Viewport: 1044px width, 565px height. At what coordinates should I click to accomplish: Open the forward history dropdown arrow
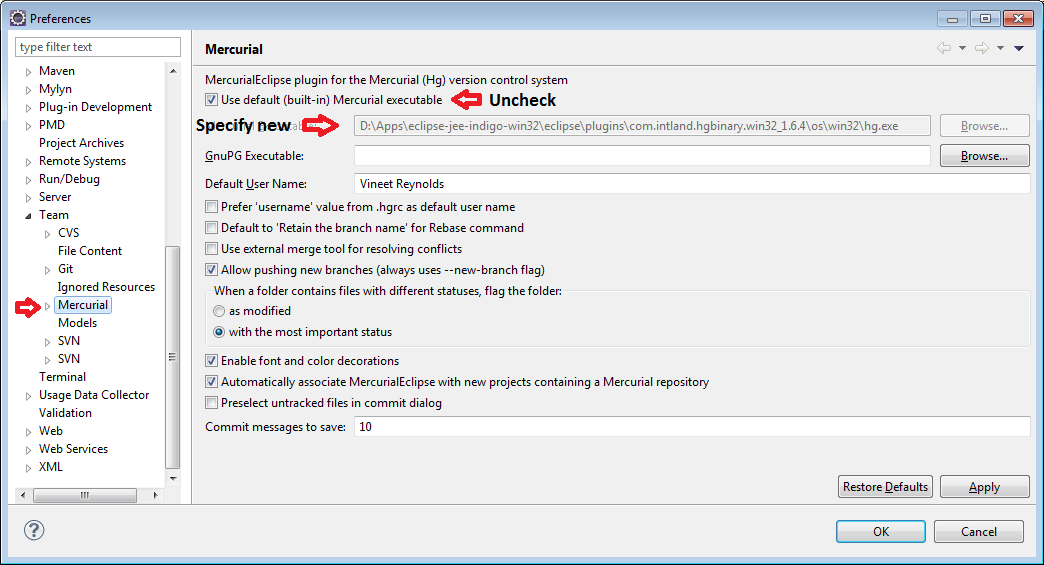coord(1000,48)
